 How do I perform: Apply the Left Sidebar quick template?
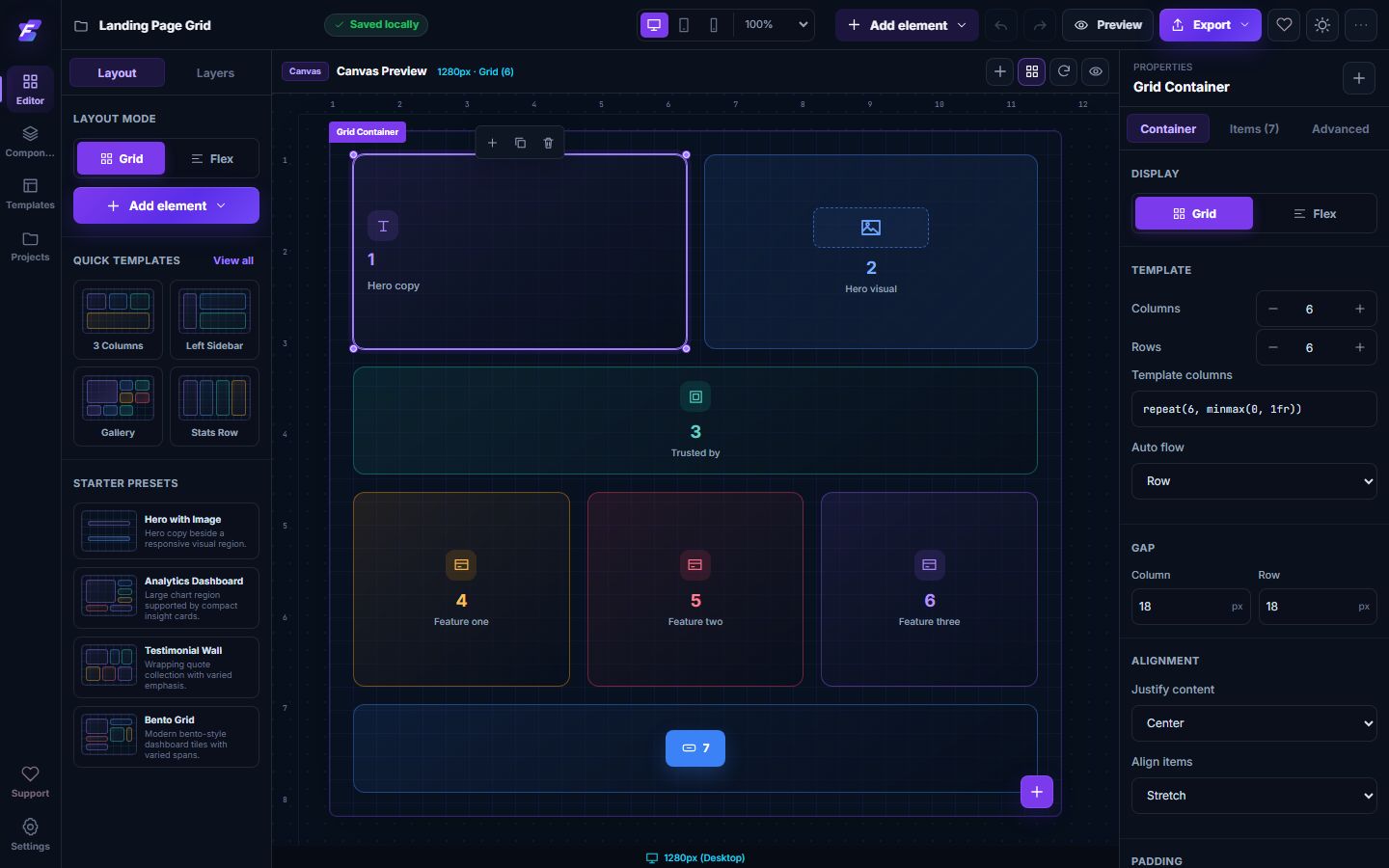click(x=214, y=319)
